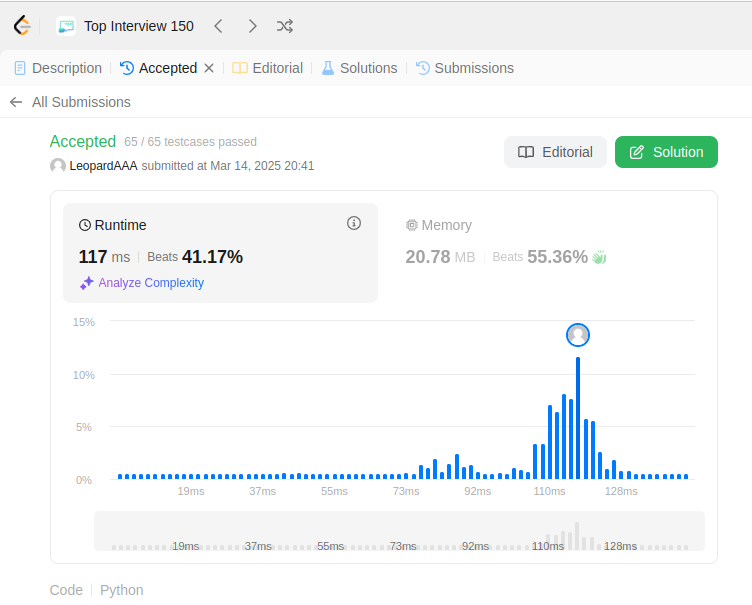
Task: Switch to the Description tab
Action: click(x=58, y=68)
